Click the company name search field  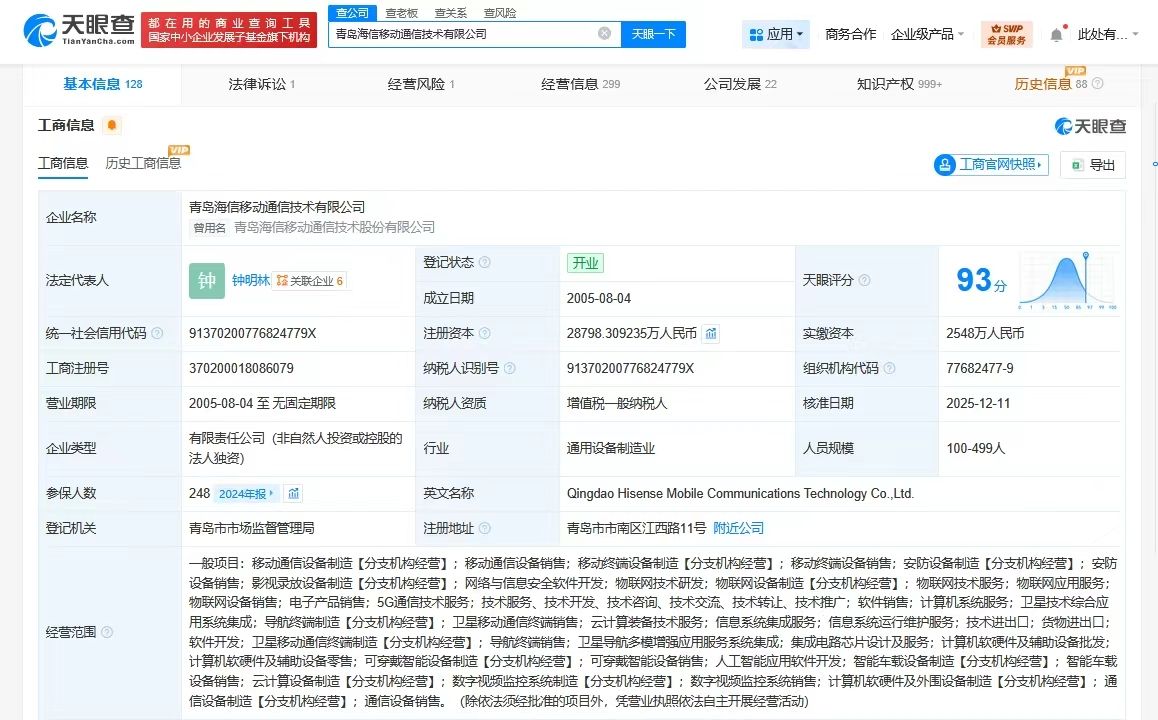pos(463,34)
